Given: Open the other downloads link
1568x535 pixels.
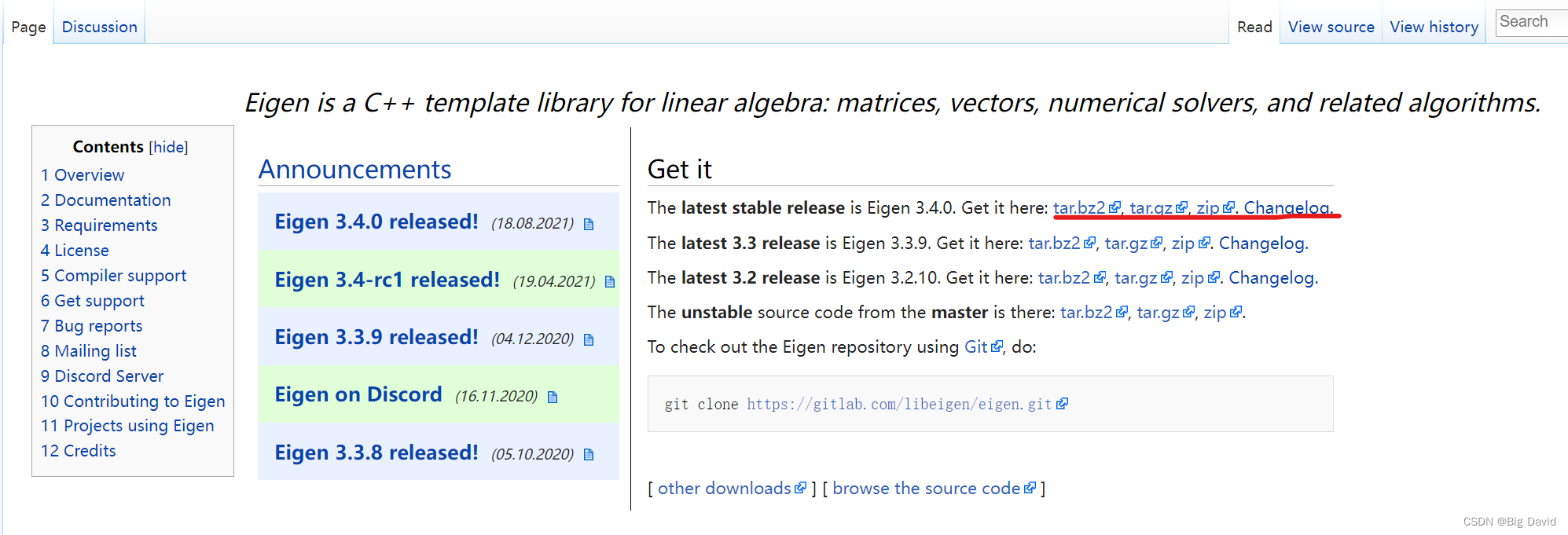Looking at the screenshot, I should coord(732,489).
